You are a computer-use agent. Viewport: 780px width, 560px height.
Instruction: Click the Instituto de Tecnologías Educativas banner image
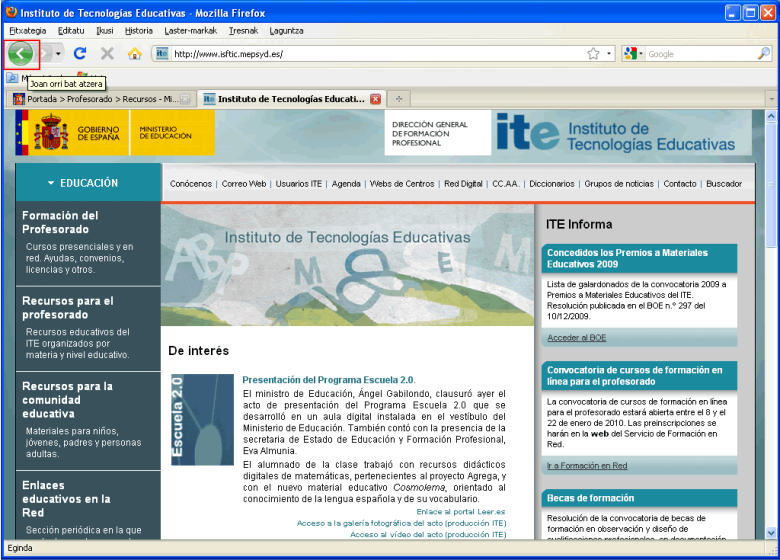tap(347, 266)
